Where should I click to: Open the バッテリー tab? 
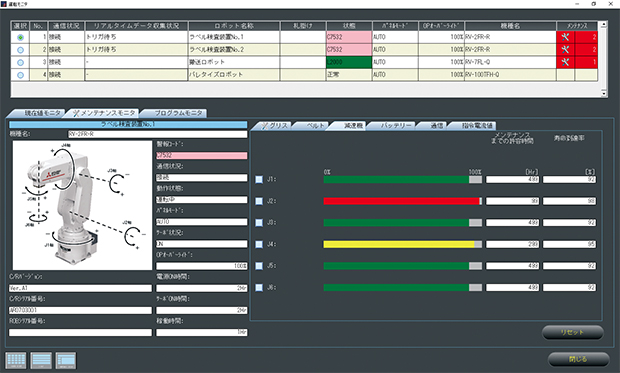click(393, 125)
